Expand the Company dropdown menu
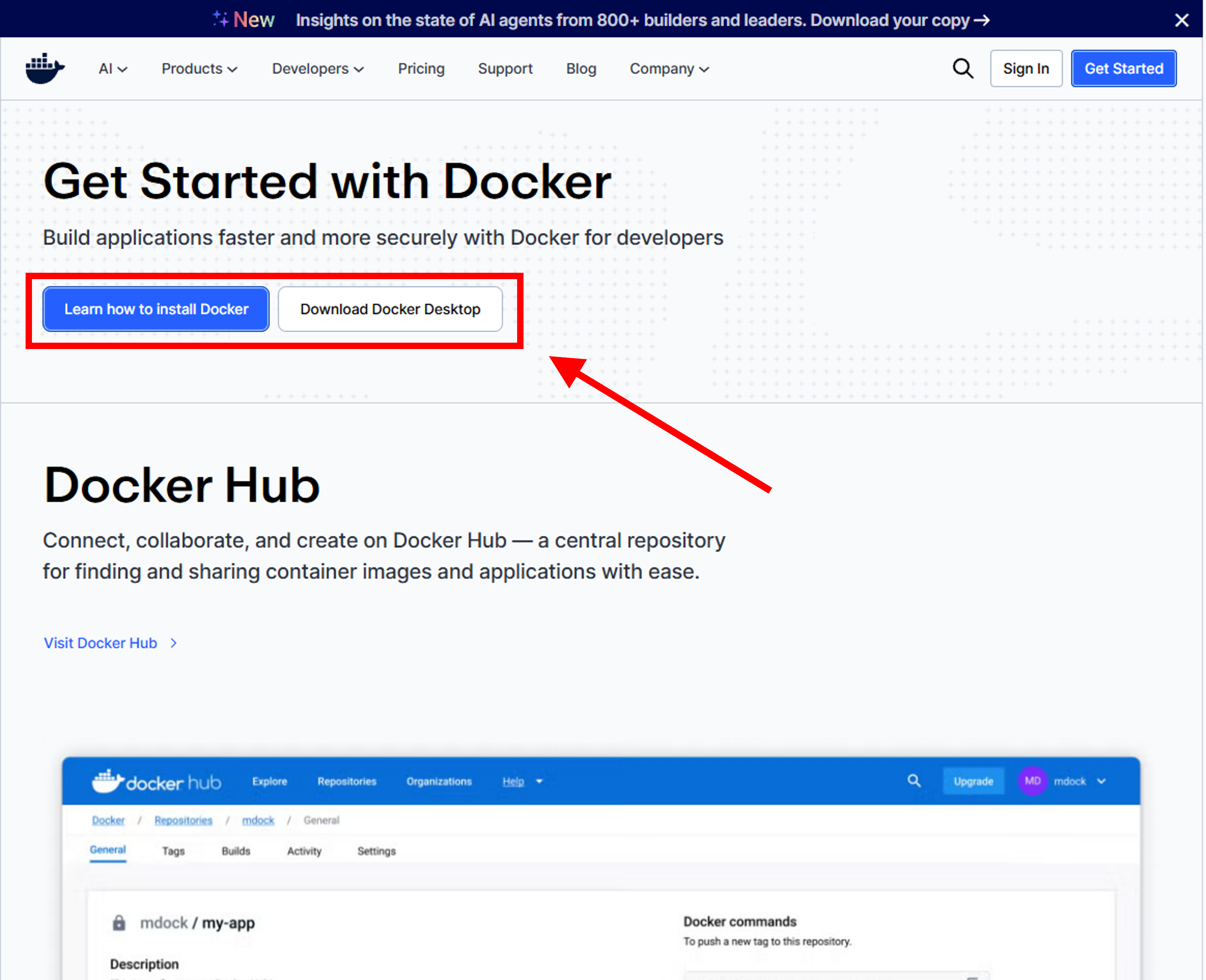 pyautogui.click(x=669, y=69)
